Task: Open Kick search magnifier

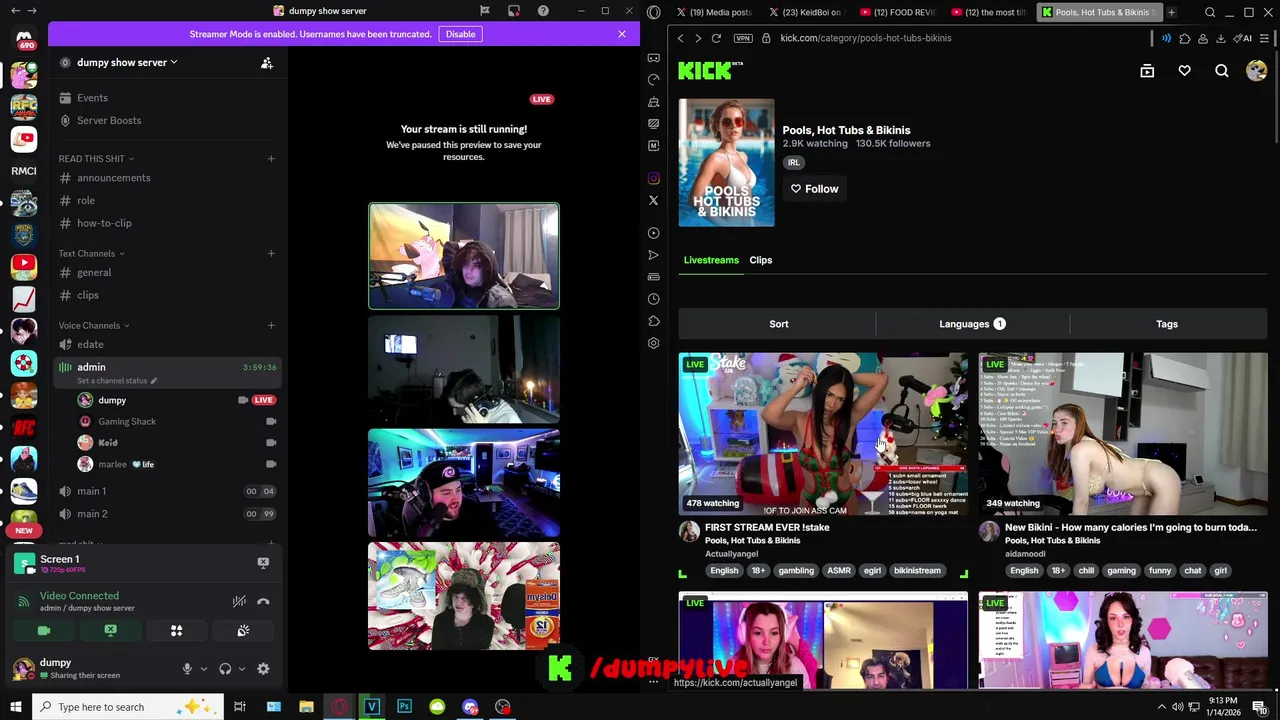Action: 1222,71
